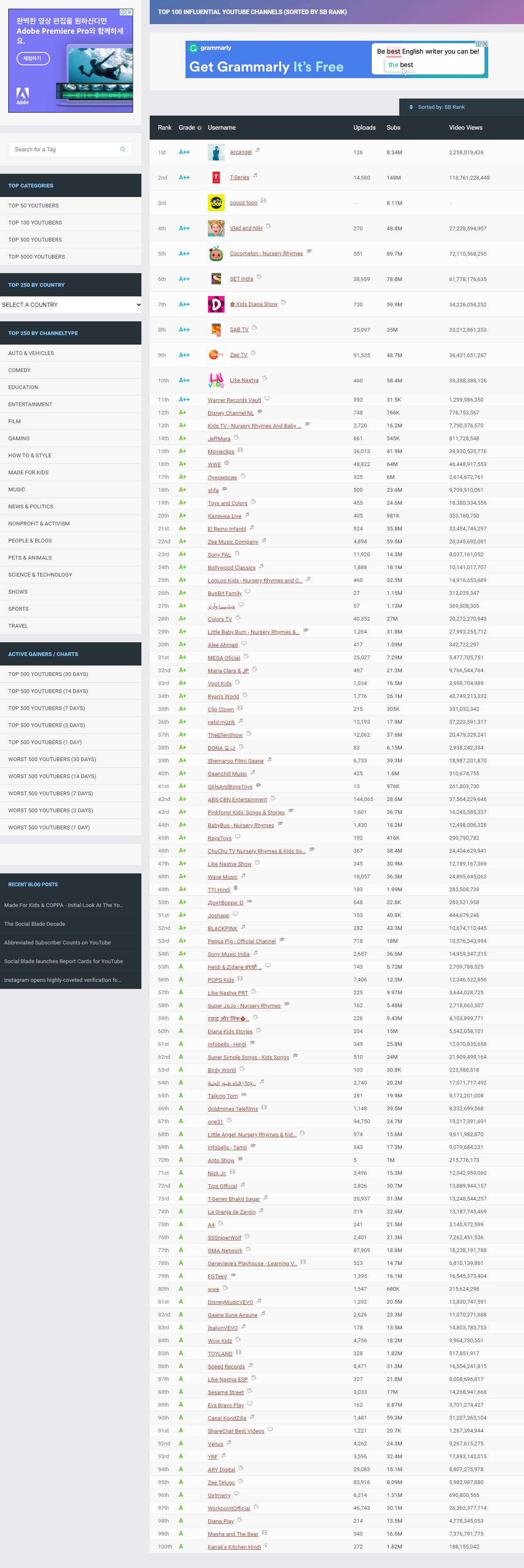
Task: Open the Sorted by SB Rank dropdown
Action: pyautogui.click(x=461, y=107)
